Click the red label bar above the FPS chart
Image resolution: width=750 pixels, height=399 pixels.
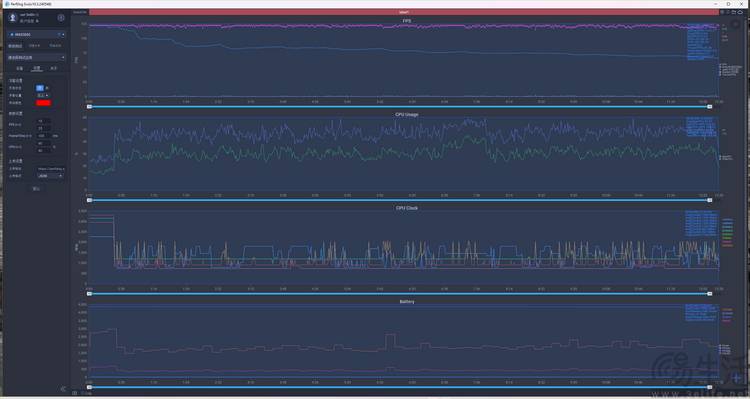pos(404,11)
